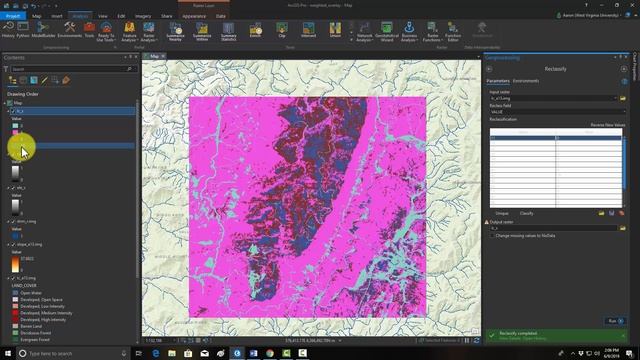Click the cyan color swatch under Value

[15, 126]
